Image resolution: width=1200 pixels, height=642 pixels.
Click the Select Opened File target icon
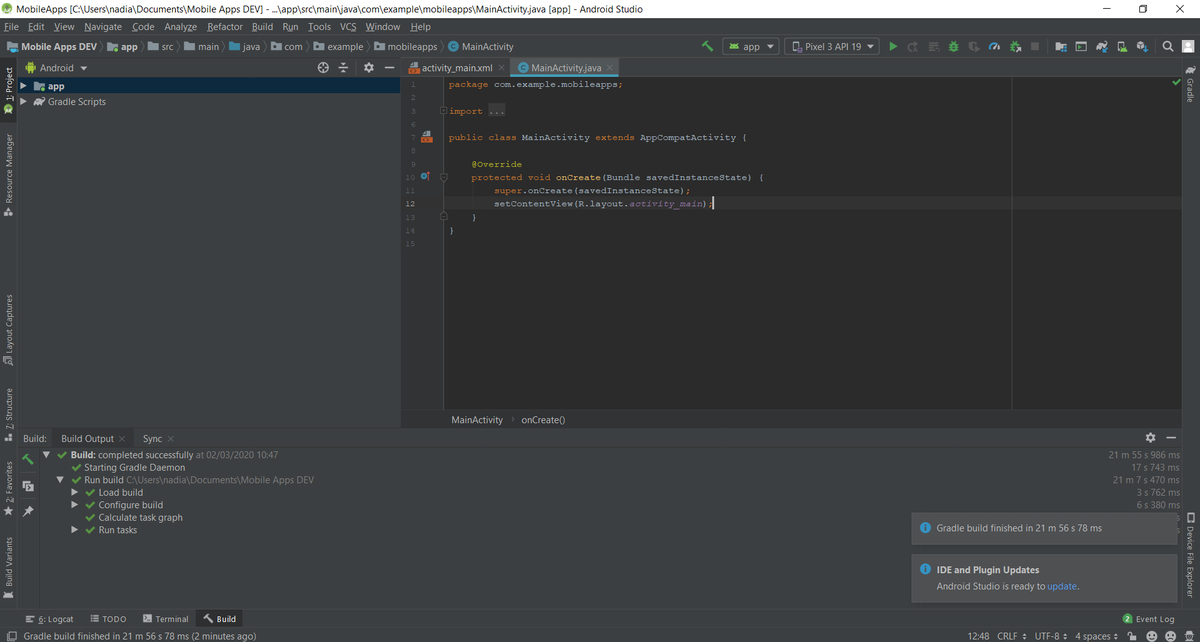pos(323,68)
